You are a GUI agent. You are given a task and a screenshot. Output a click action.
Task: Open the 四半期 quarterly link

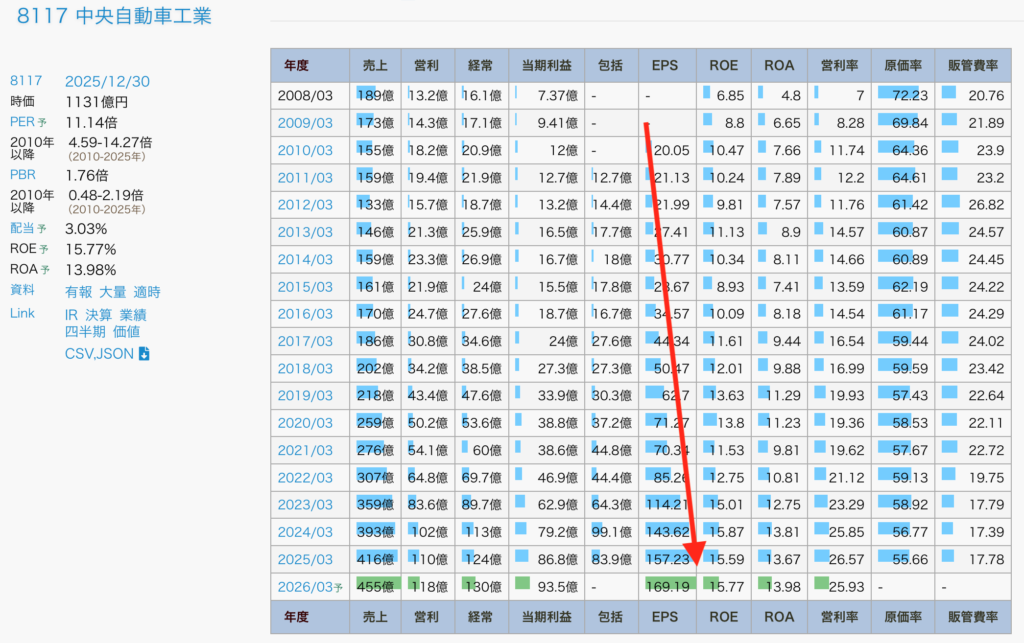pos(85,332)
